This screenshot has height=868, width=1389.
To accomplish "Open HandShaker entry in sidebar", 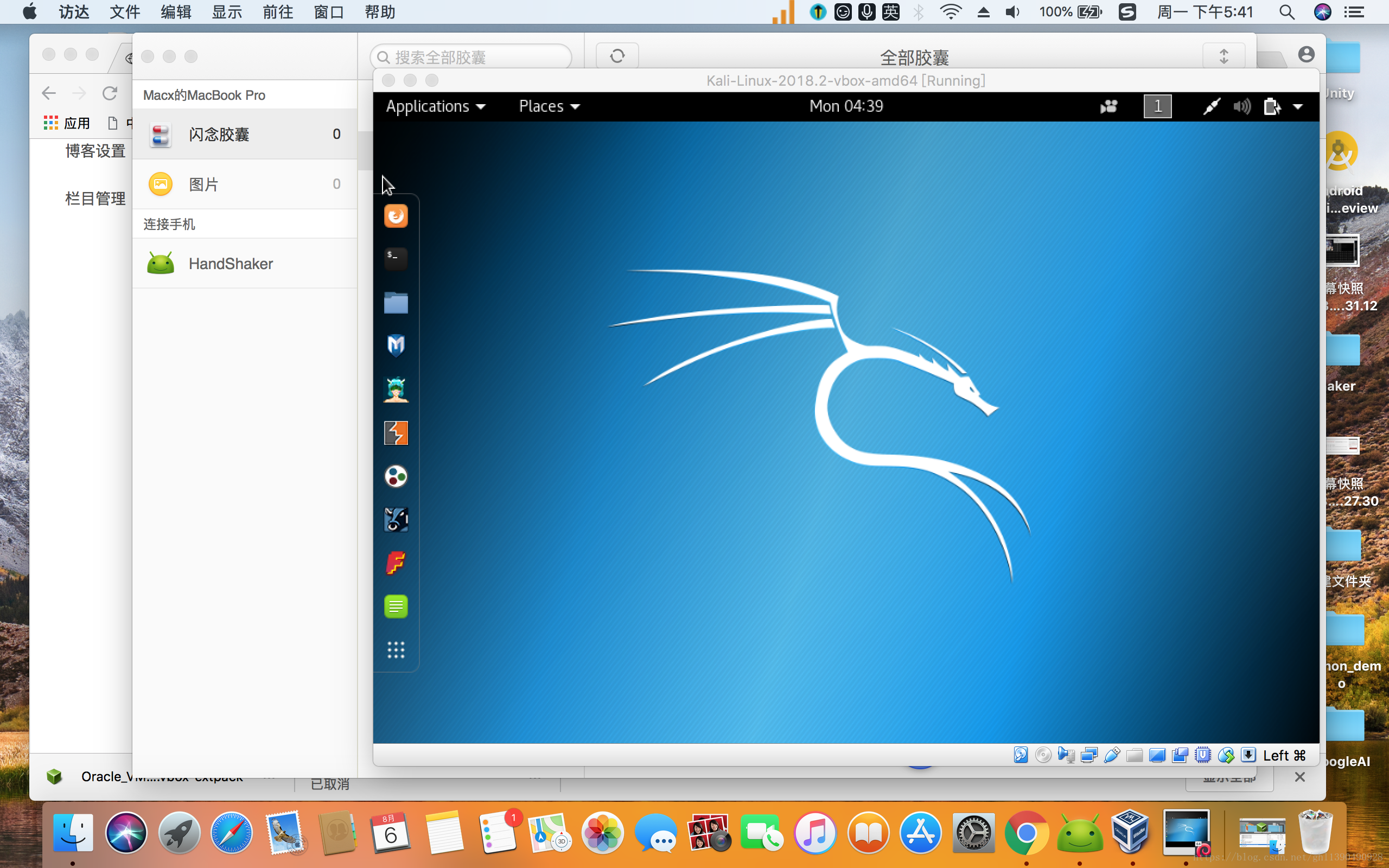I will [x=231, y=264].
